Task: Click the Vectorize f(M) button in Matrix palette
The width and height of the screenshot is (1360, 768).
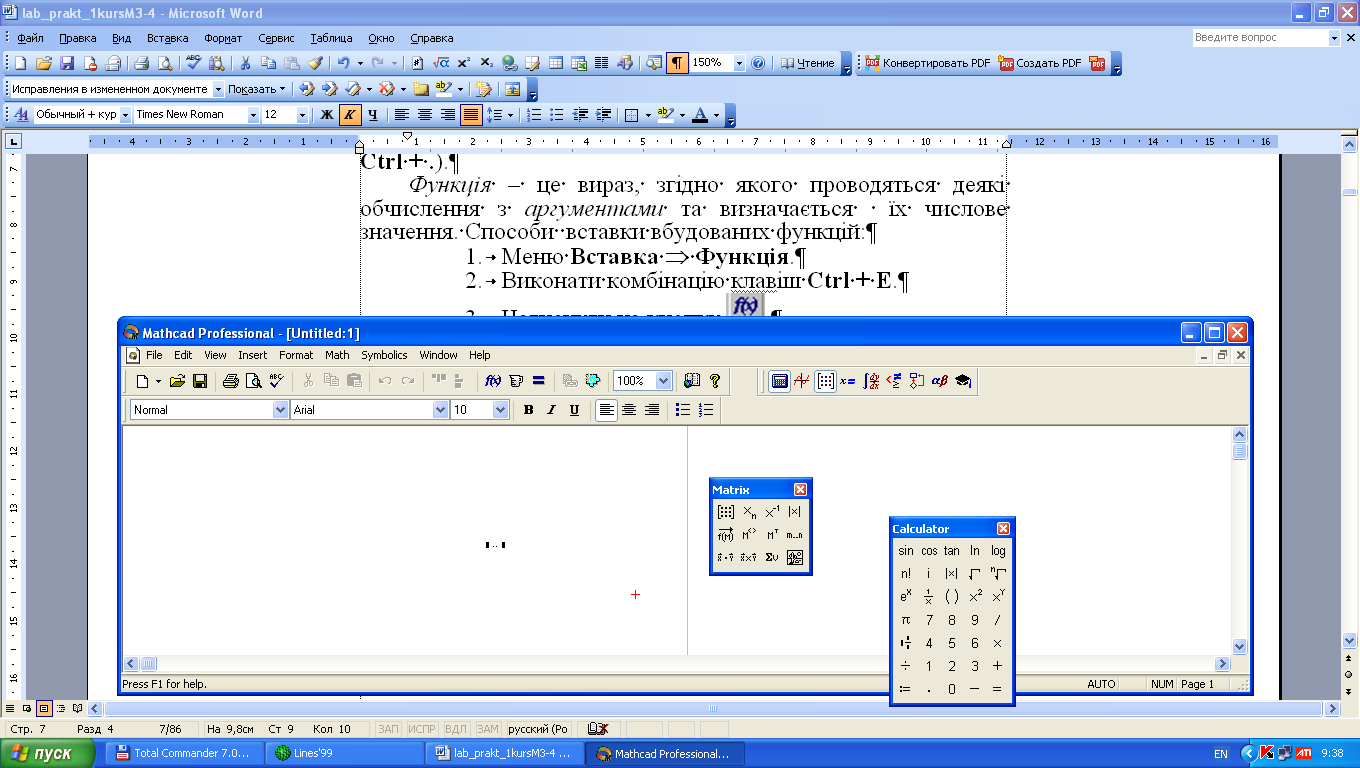Action: tap(726, 535)
